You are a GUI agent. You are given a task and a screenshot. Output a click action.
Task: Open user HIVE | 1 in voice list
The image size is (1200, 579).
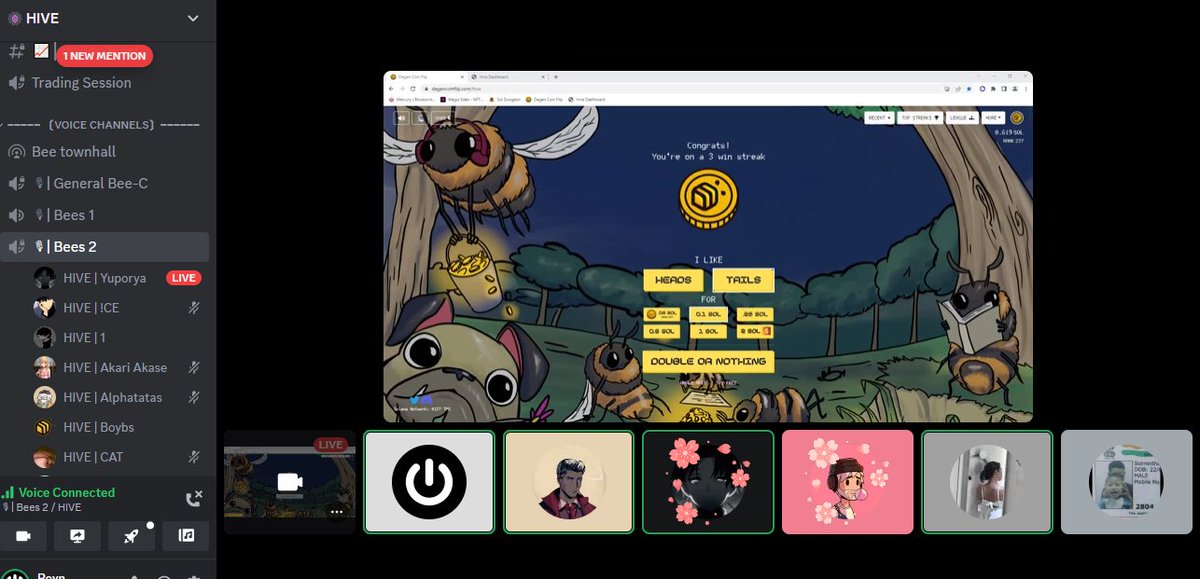84,338
